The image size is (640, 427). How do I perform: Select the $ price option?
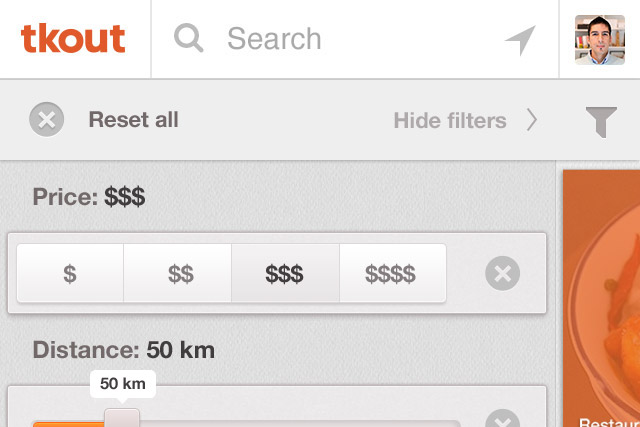[x=70, y=273]
